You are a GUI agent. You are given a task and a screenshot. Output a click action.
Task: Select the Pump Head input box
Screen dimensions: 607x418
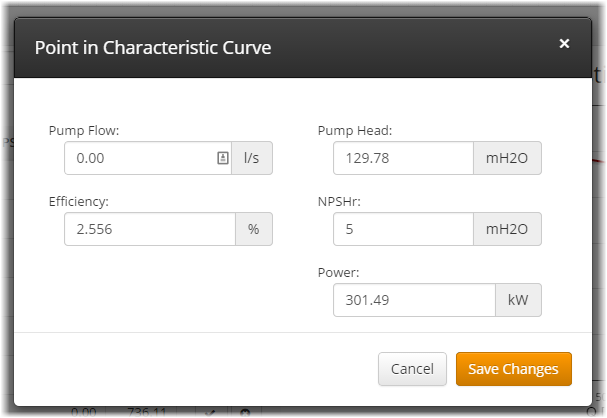[403, 158]
